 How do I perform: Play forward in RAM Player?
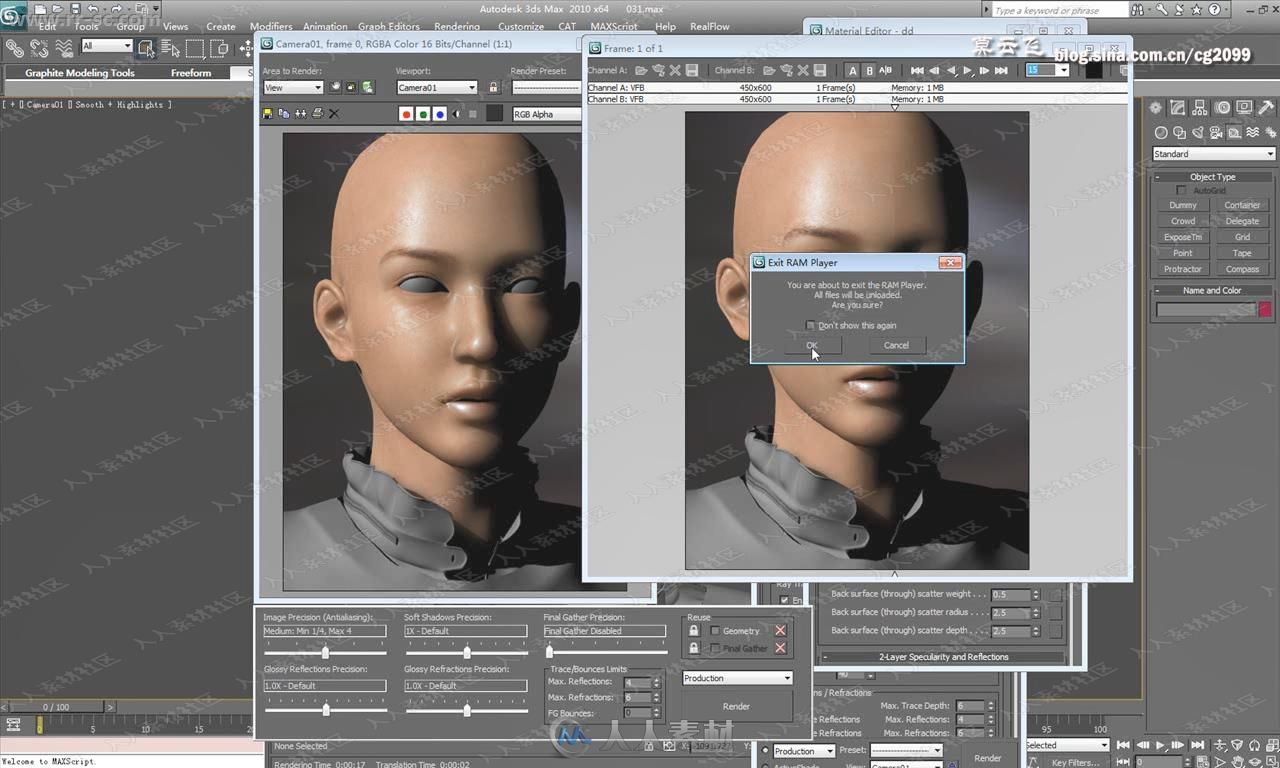(x=968, y=70)
